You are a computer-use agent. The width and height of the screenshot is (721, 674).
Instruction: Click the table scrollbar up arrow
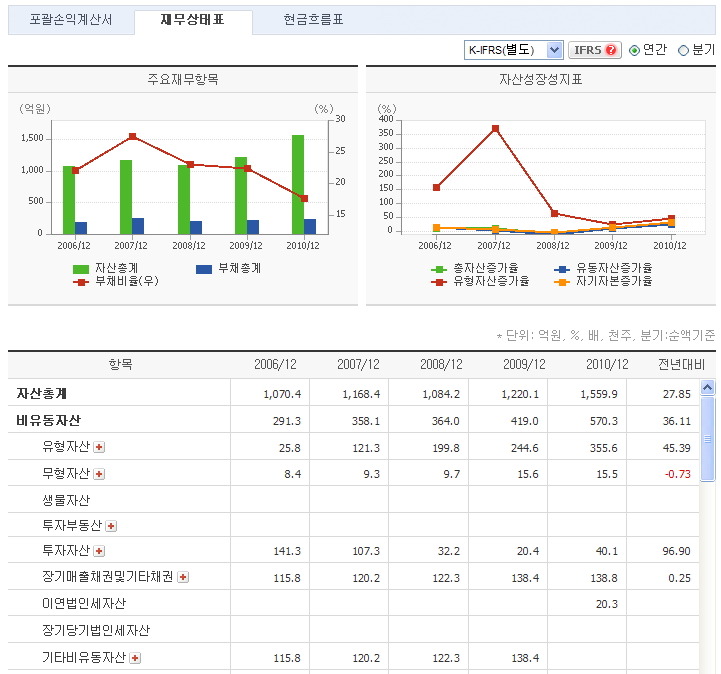pos(708,387)
